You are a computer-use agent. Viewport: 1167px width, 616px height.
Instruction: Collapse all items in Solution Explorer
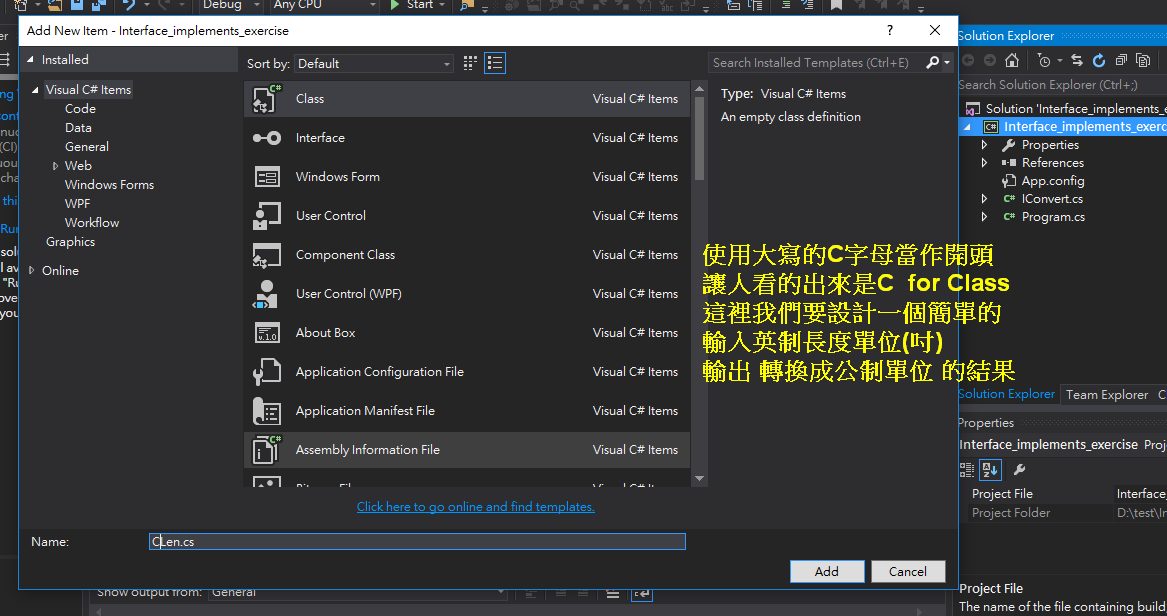click(1121, 60)
